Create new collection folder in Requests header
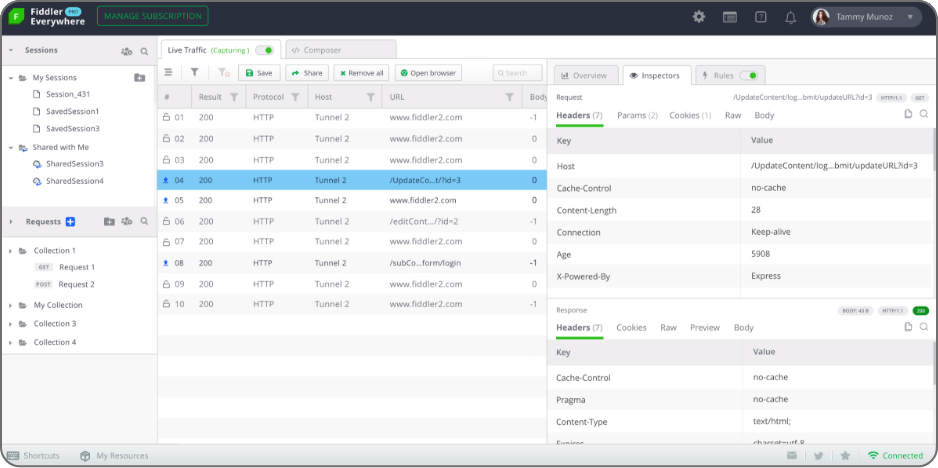 (x=109, y=221)
